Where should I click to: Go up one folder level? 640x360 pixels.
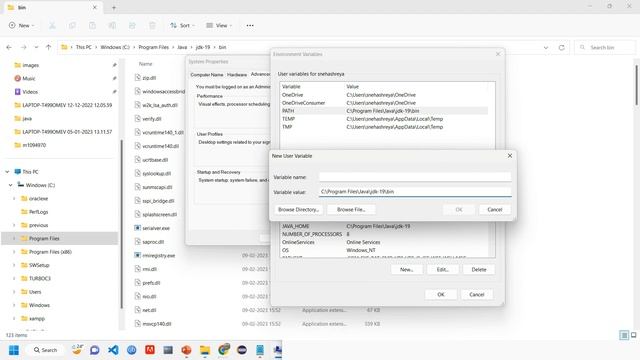pos(48,47)
